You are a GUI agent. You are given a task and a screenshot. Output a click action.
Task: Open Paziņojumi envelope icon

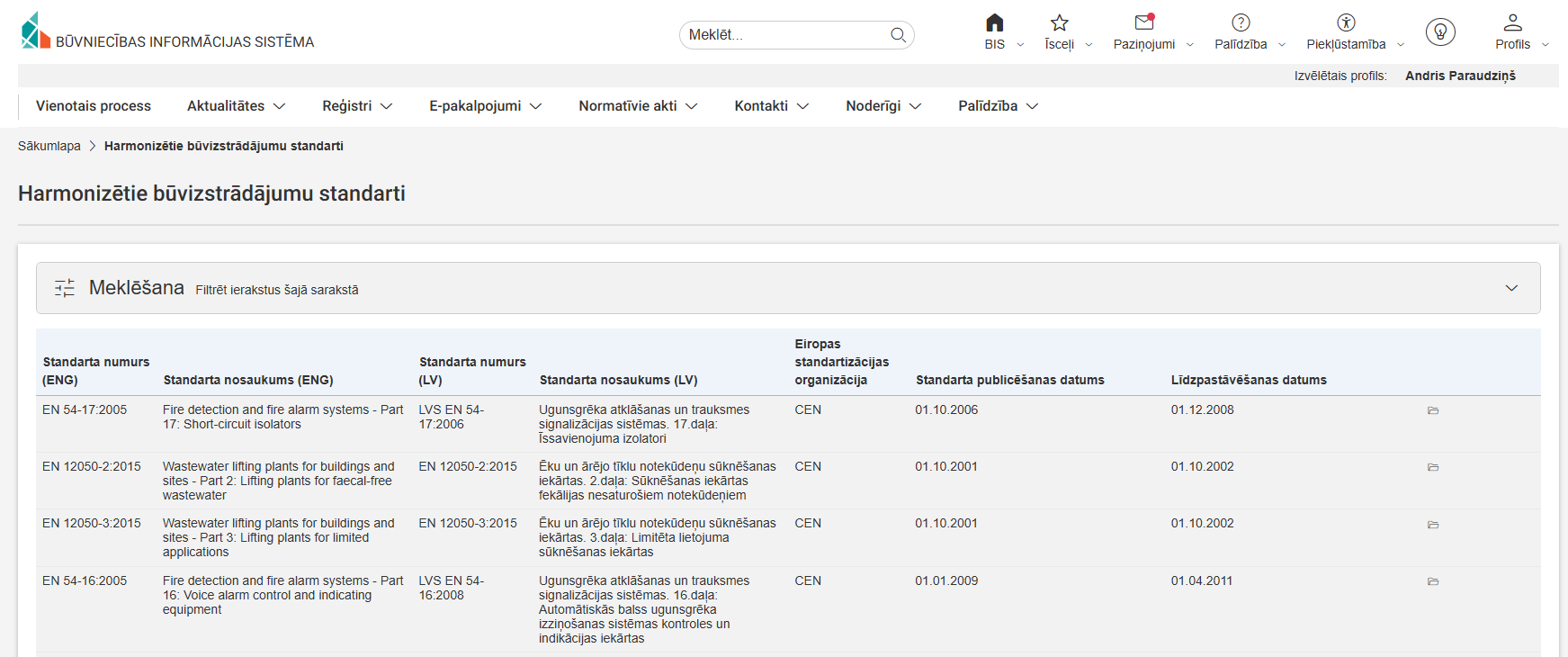point(1144,22)
